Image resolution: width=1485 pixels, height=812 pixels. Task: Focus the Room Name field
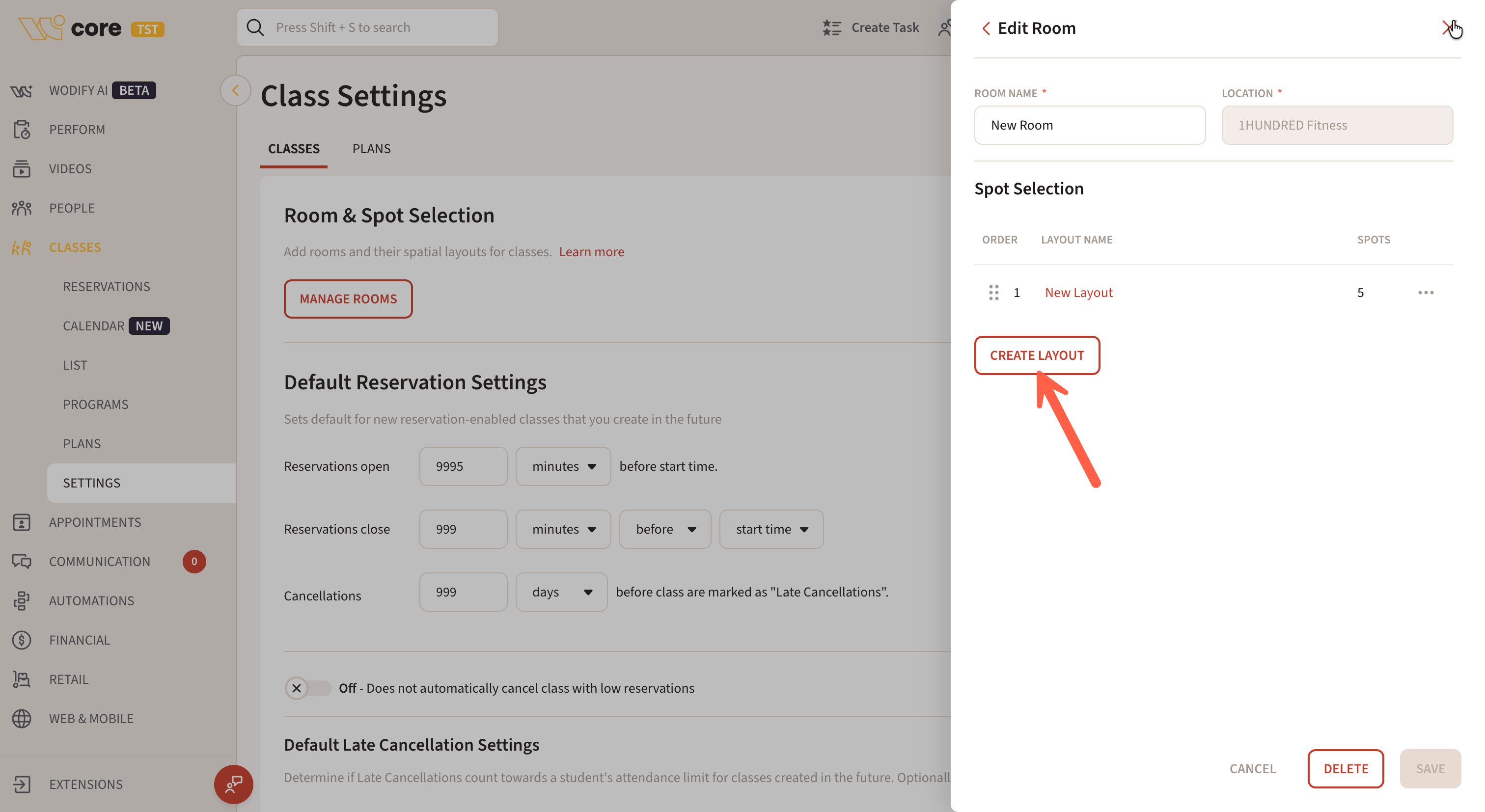click(1089, 125)
